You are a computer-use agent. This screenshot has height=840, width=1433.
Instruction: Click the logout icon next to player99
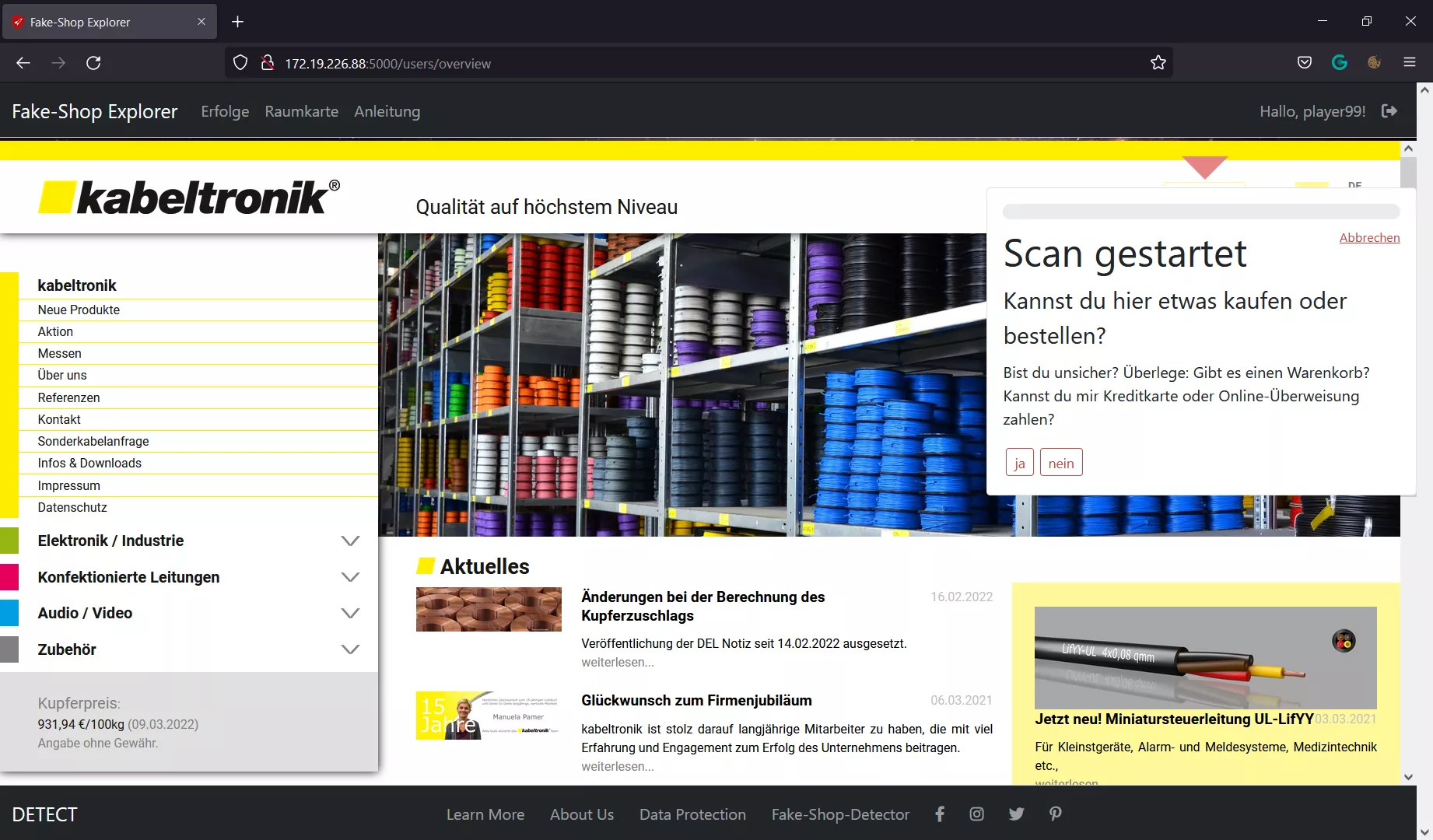1389,111
